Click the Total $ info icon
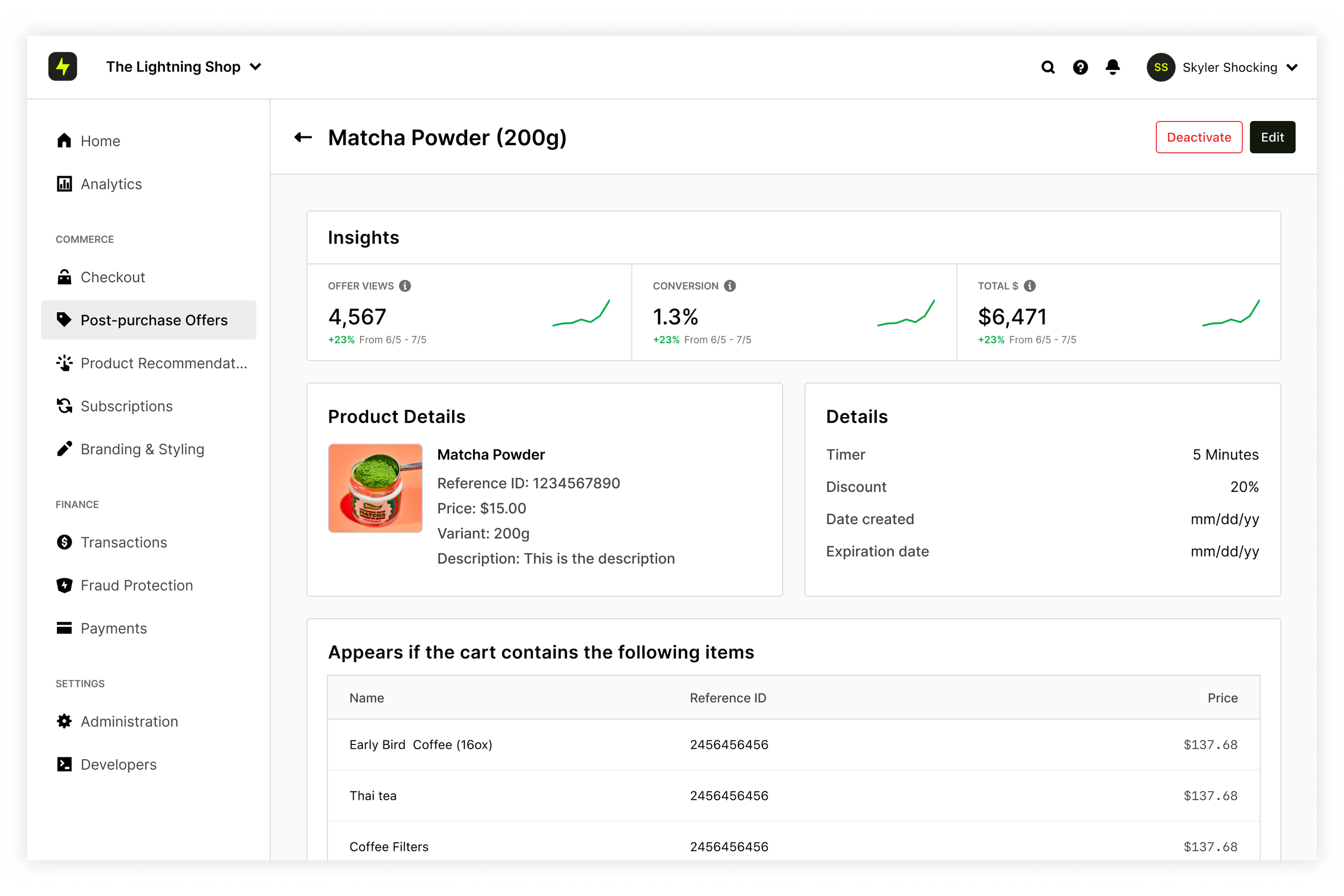The height and width of the screenshot is (896, 1344). pos(1030,286)
